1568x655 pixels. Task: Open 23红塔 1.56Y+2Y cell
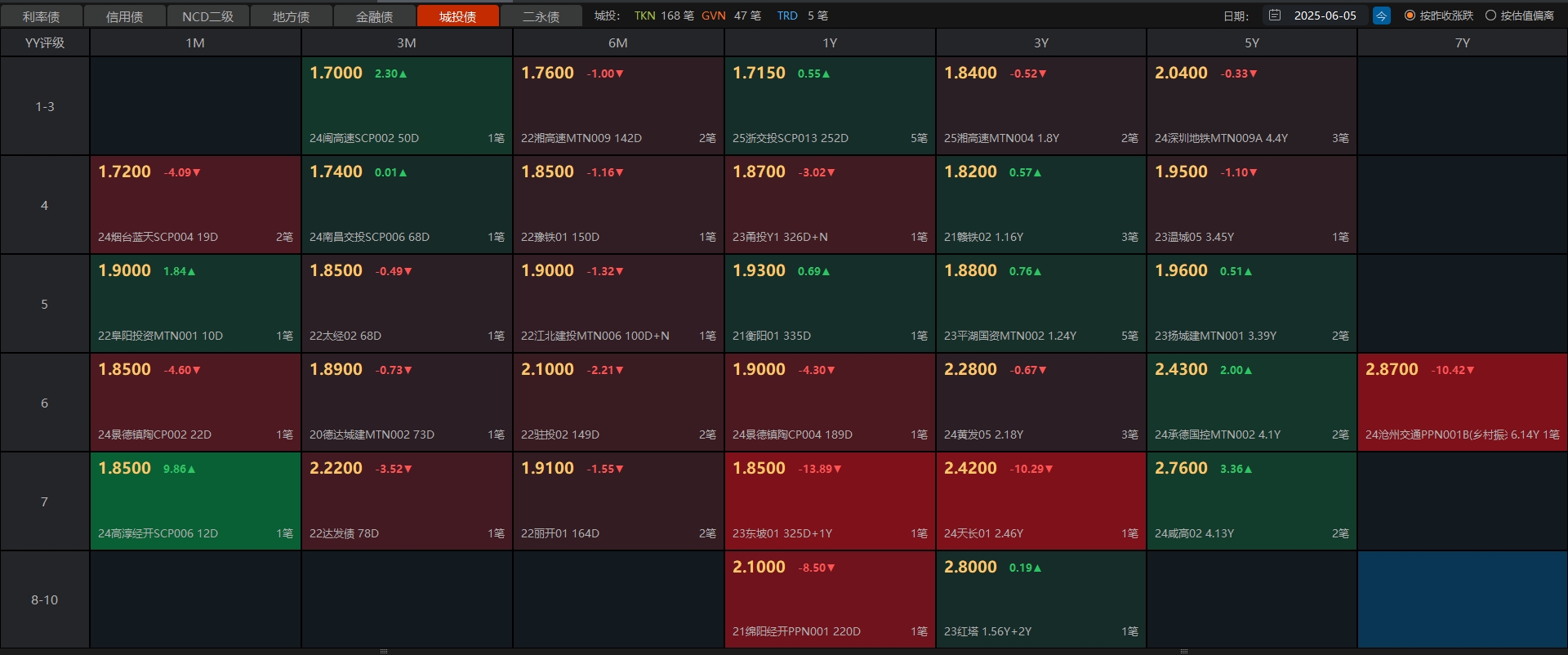(1041, 599)
